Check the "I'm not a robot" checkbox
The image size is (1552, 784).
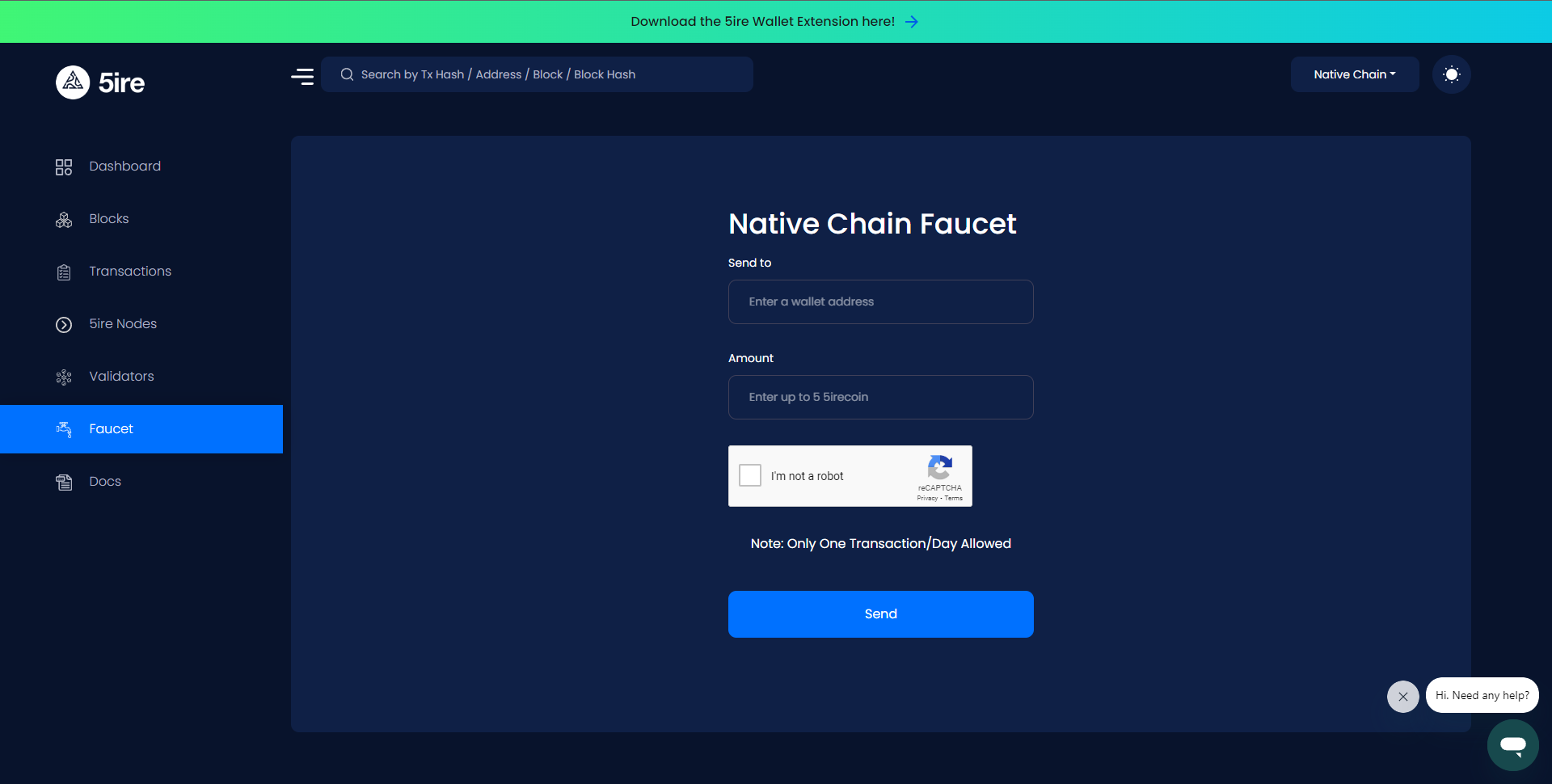click(750, 475)
